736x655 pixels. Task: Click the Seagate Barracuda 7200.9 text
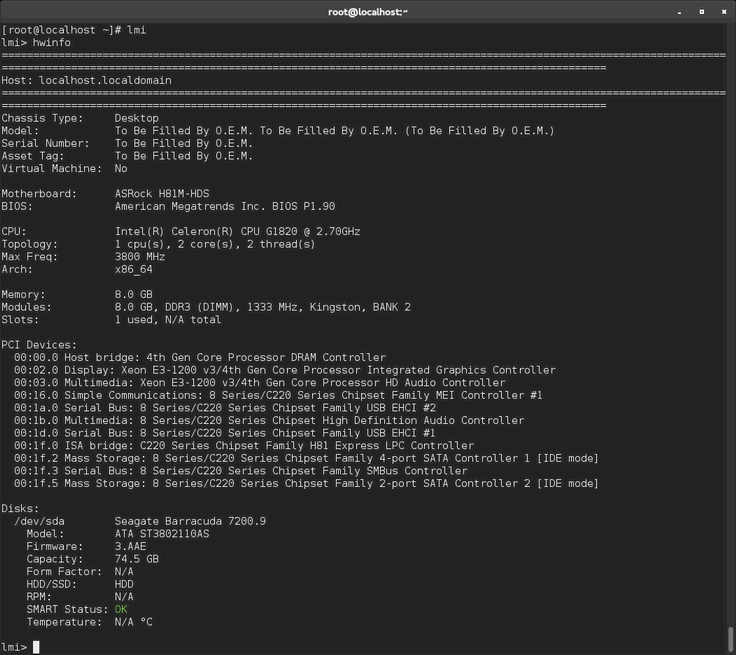click(190, 521)
